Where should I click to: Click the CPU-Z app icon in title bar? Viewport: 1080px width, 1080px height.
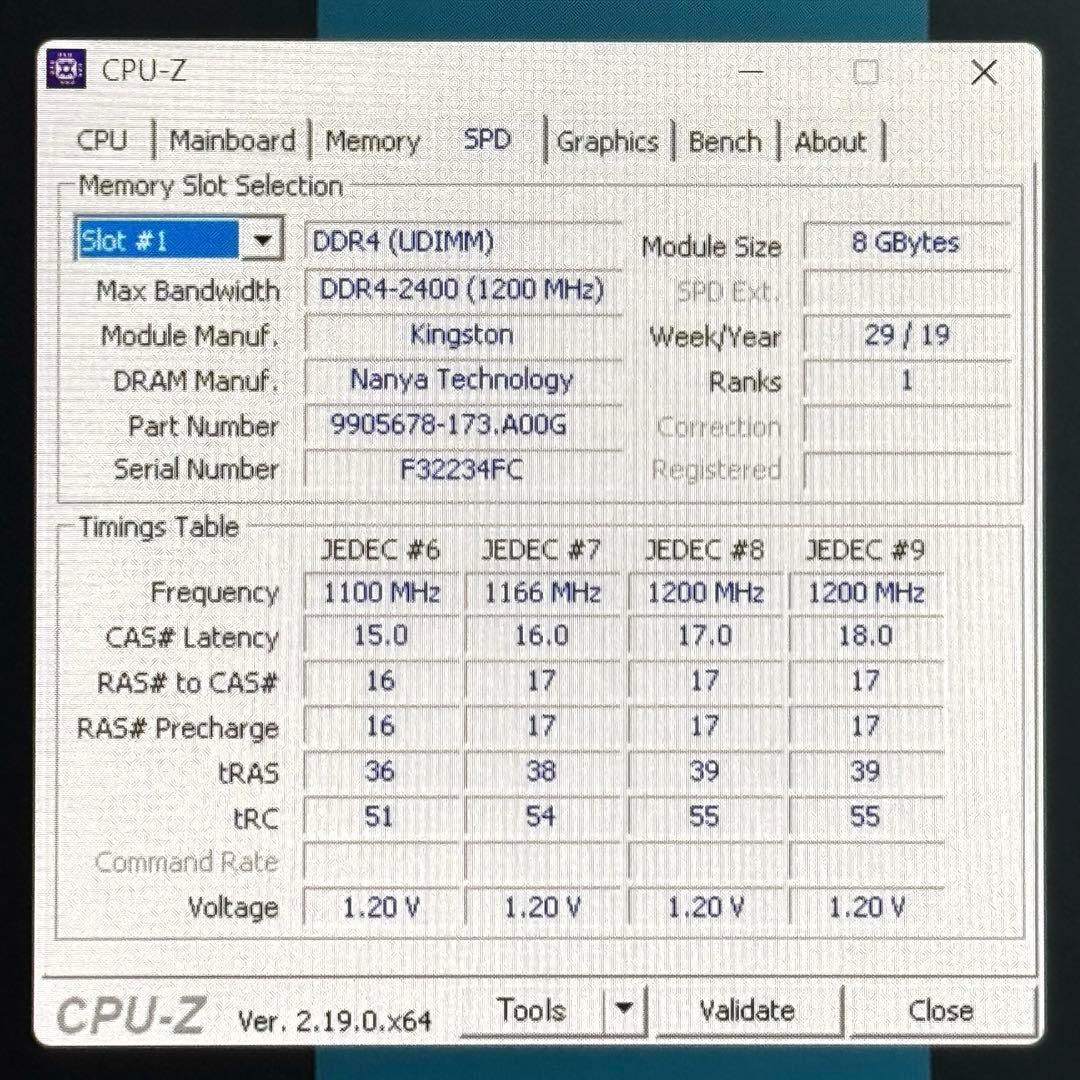click(x=66, y=69)
